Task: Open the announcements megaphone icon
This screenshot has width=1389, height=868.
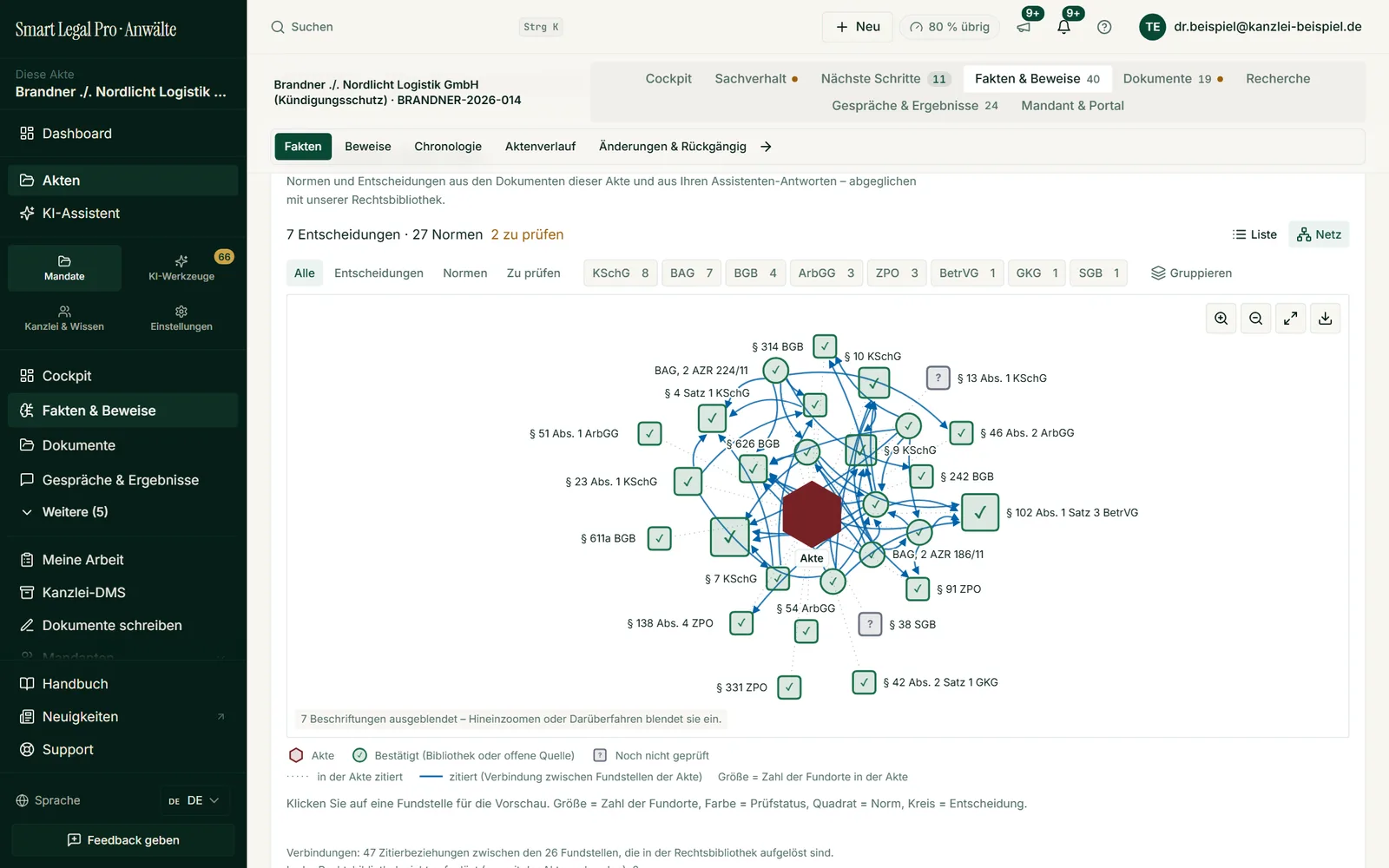Action: pos(1024,27)
